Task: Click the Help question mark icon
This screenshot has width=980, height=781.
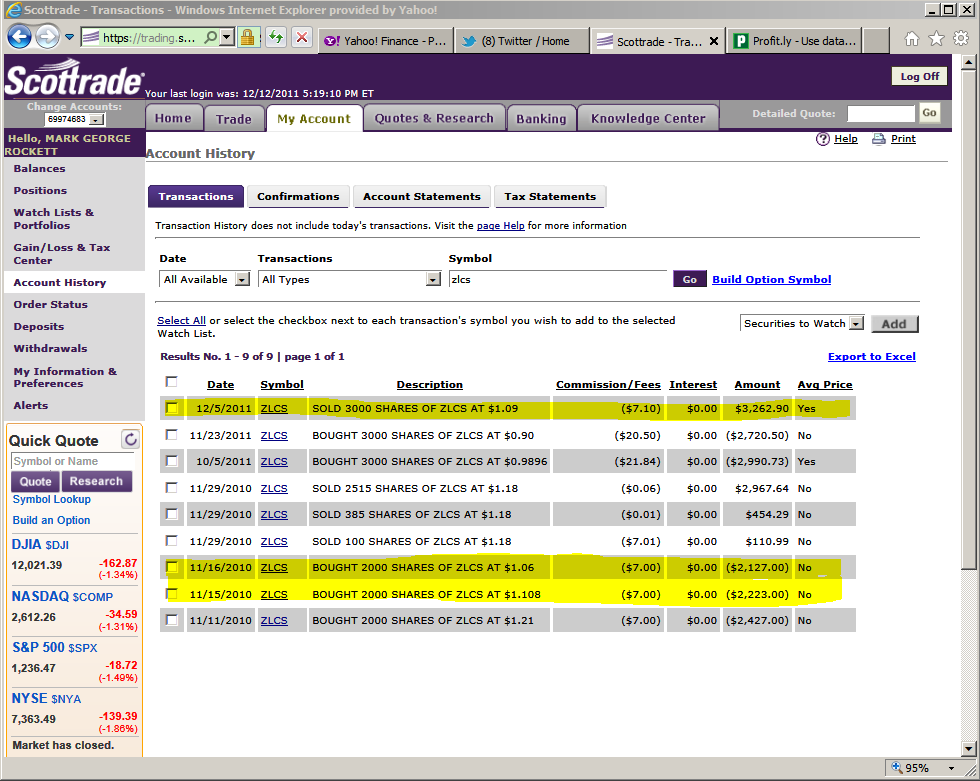Action: click(x=823, y=139)
